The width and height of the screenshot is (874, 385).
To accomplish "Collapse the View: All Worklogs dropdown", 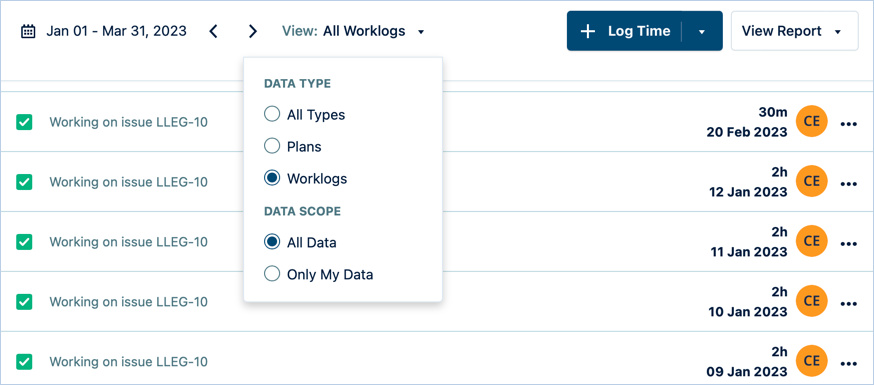I will [353, 31].
